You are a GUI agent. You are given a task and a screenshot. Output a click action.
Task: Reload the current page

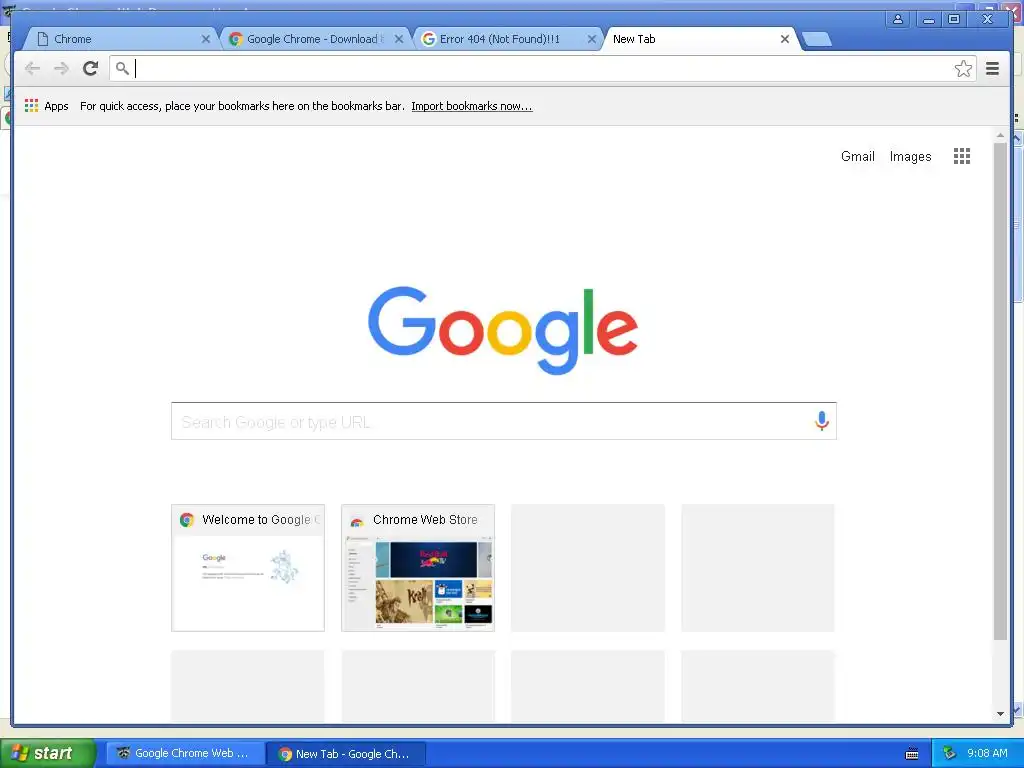[x=90, y=68]
